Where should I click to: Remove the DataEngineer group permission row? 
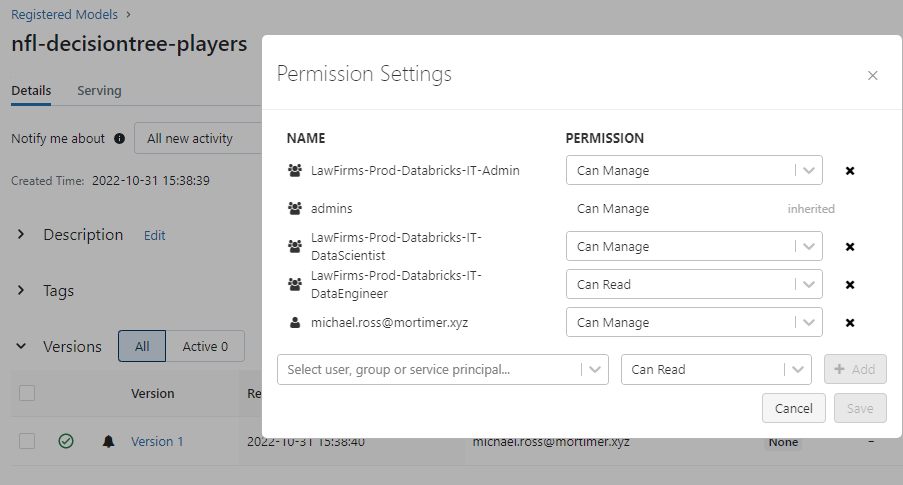coord(849,285)
